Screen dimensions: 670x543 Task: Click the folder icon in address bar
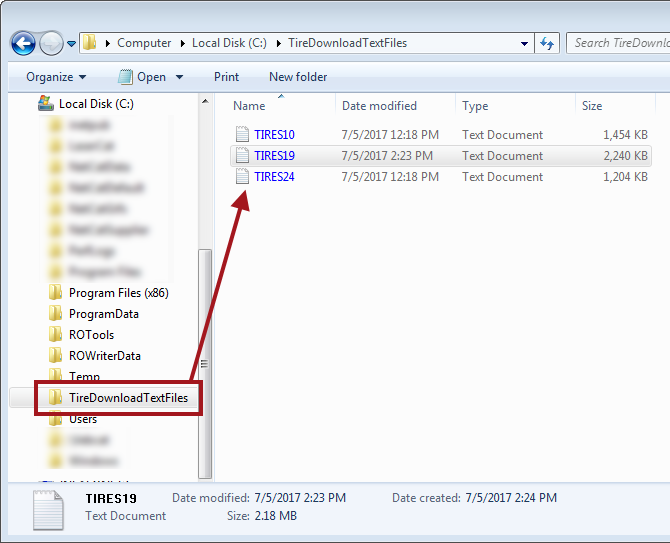pyautogui.click(x=89, y=43)
